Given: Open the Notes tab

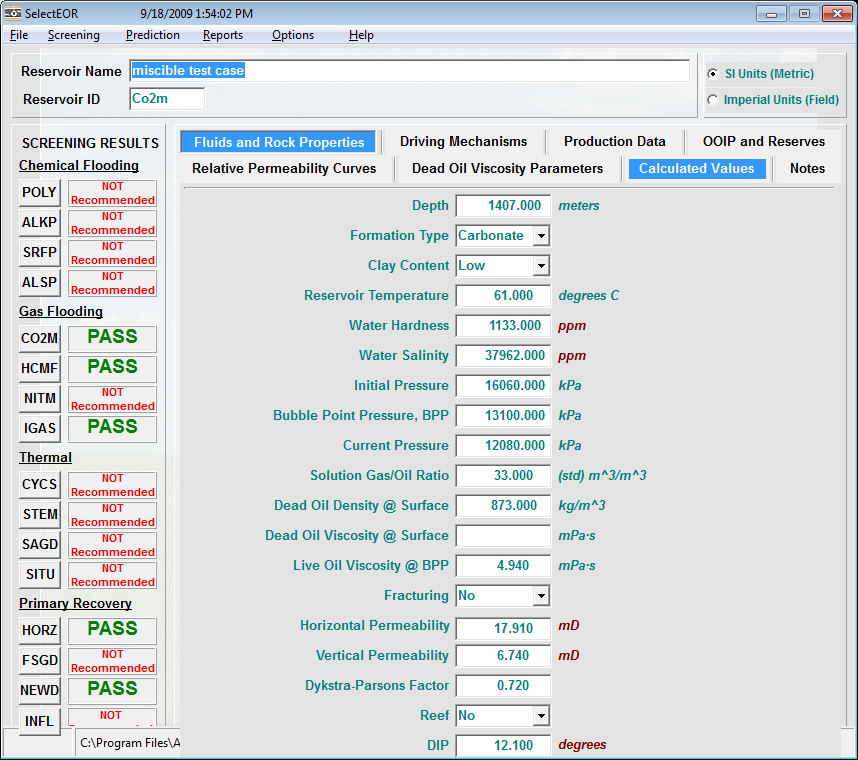Looking at the screenshot, I should pos(806,169).
